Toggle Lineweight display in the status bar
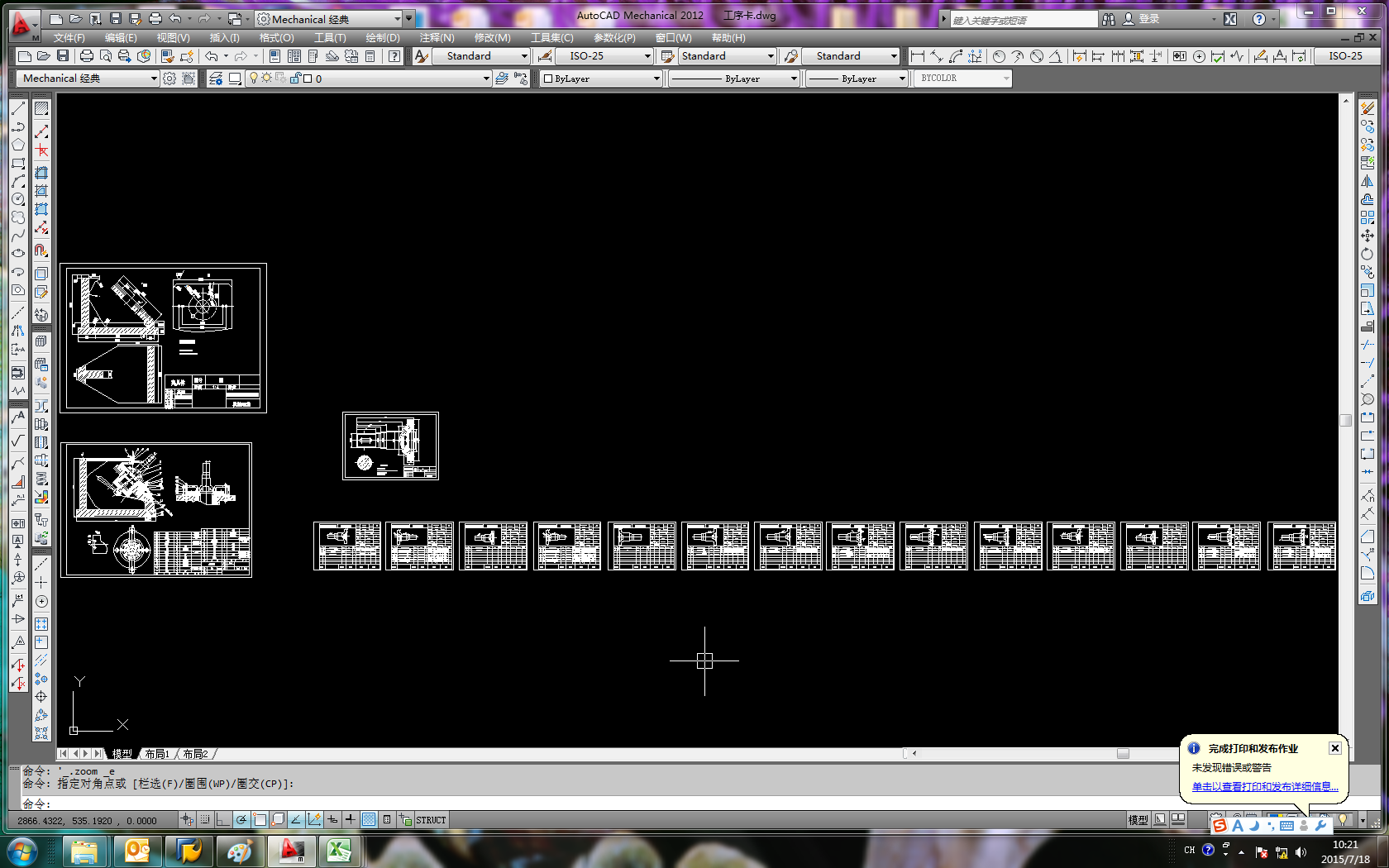This screenshot has height=868, width=1389. [351, 820]
